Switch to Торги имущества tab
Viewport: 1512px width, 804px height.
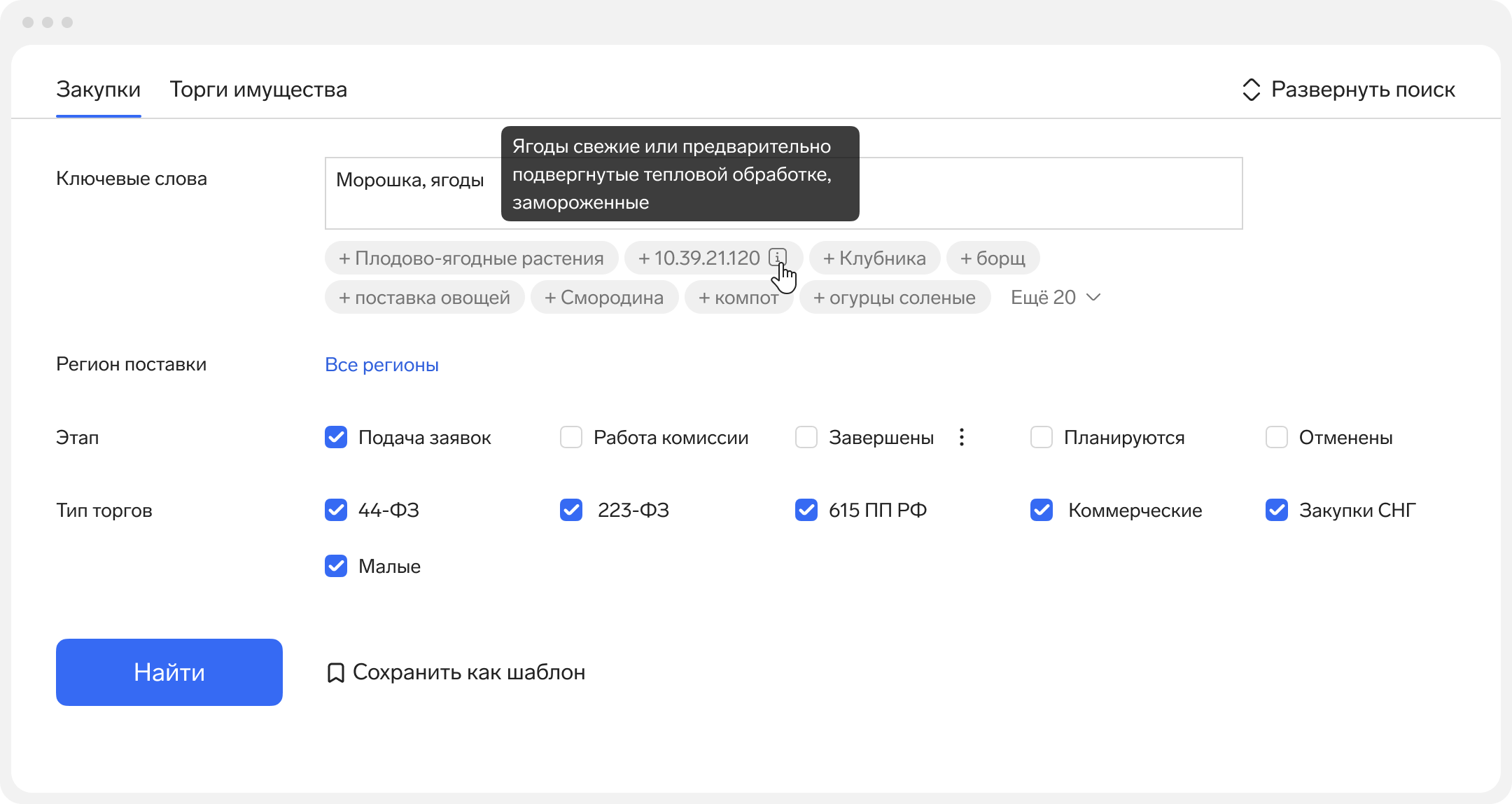(258, 90)
